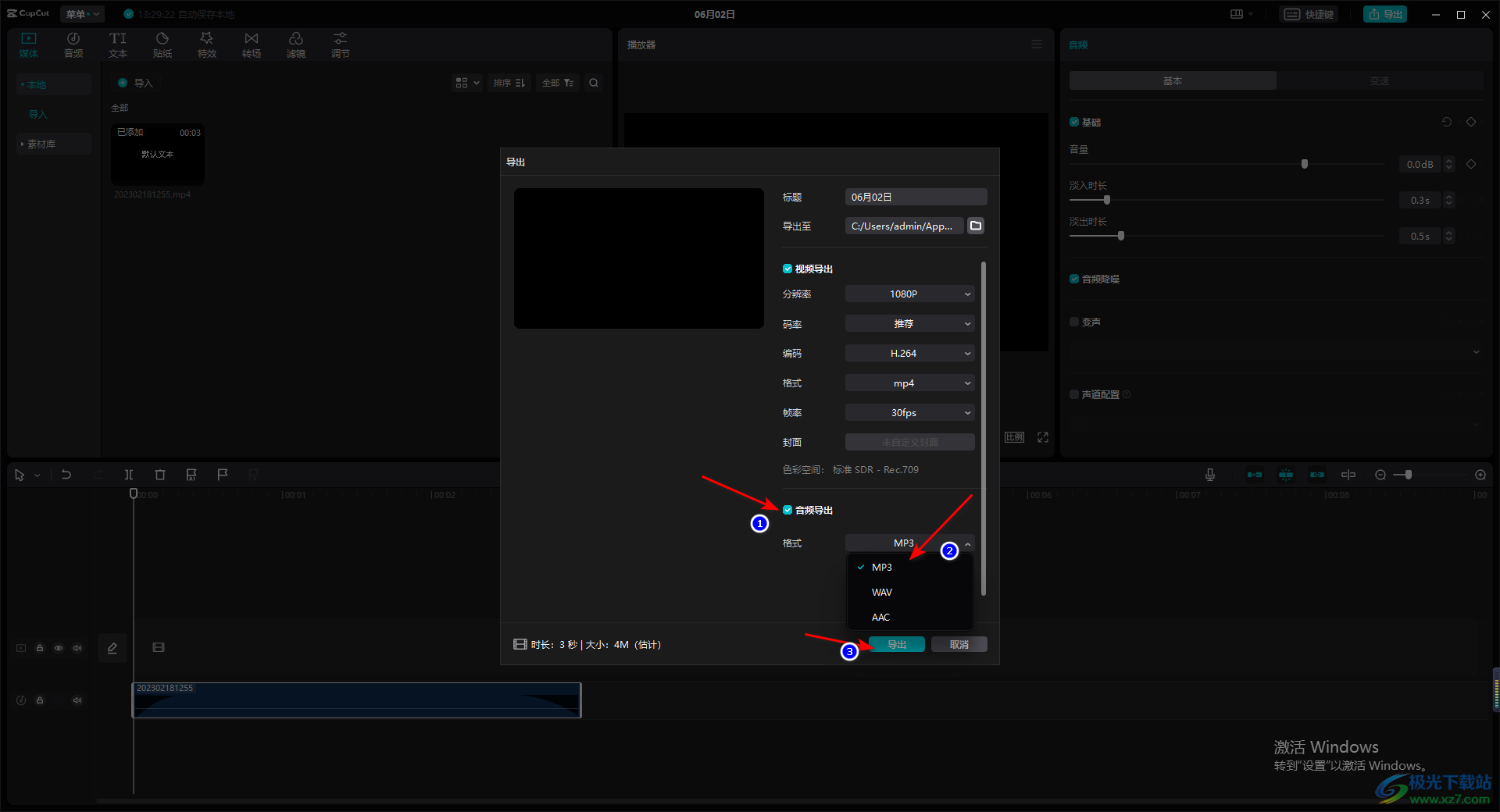
Task: Adjust the fade-in duration slider
Action: 1106,200
